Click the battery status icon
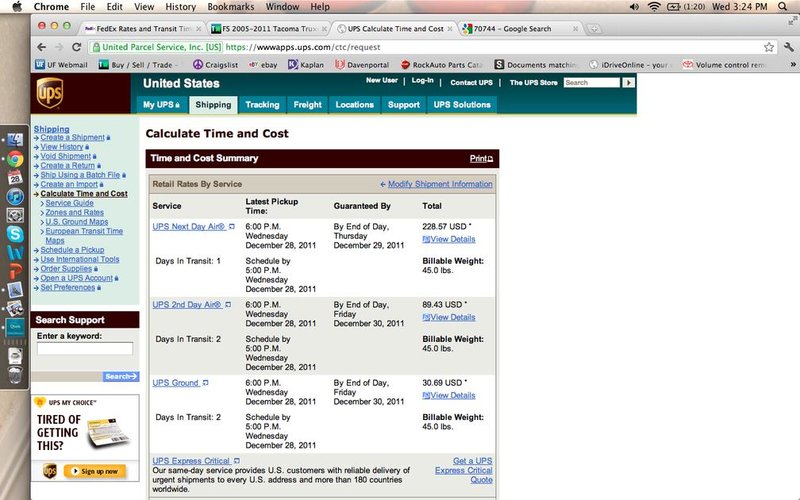The height and width of the screenshot is (500, 800). tap(673, 7)
